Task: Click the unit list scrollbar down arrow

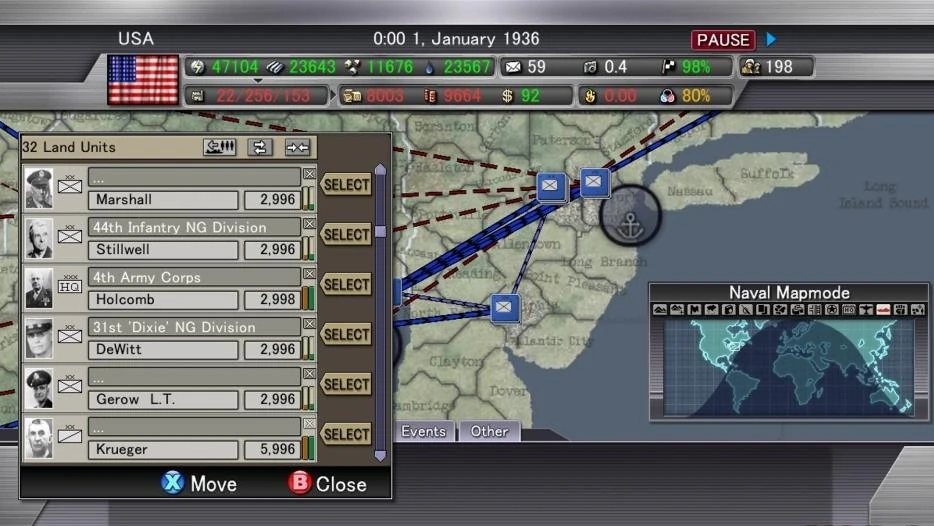Action: pos(380,456)
